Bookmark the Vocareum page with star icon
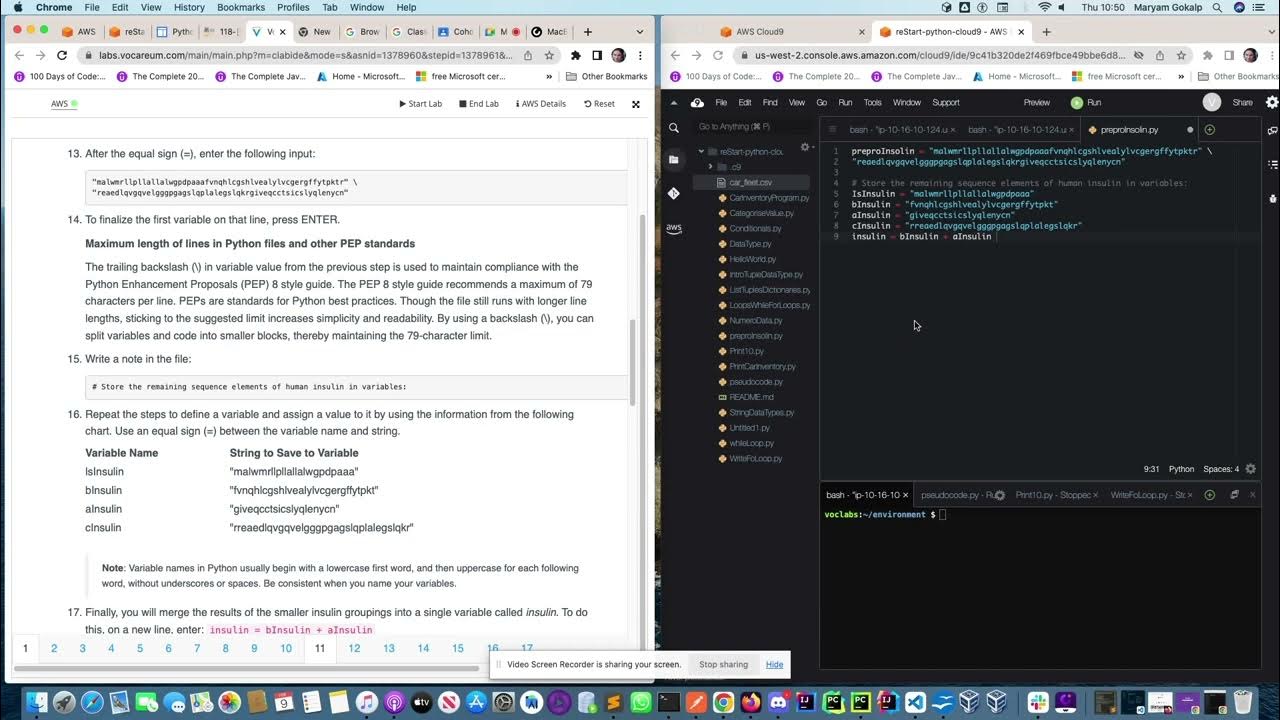Image resolution: width=1280 pixels, height=720 pixels. click(549, 55)
